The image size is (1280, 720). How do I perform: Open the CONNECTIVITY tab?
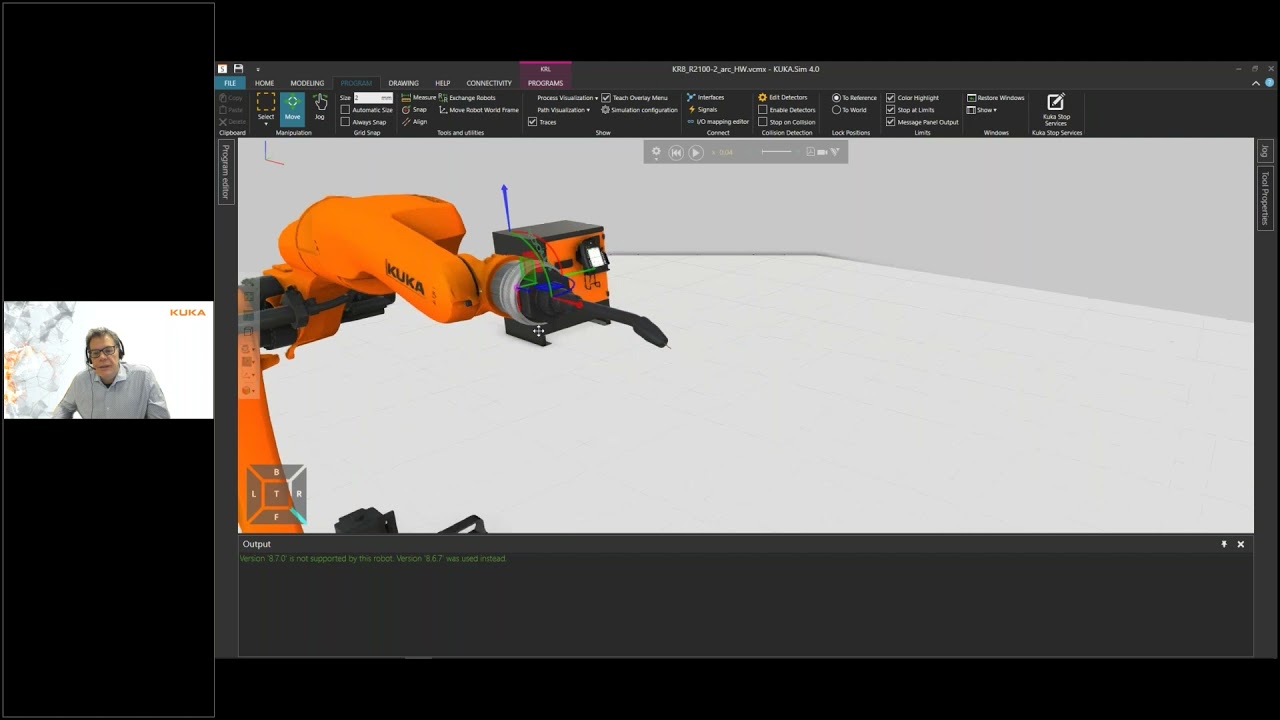(x=489, y=83)
